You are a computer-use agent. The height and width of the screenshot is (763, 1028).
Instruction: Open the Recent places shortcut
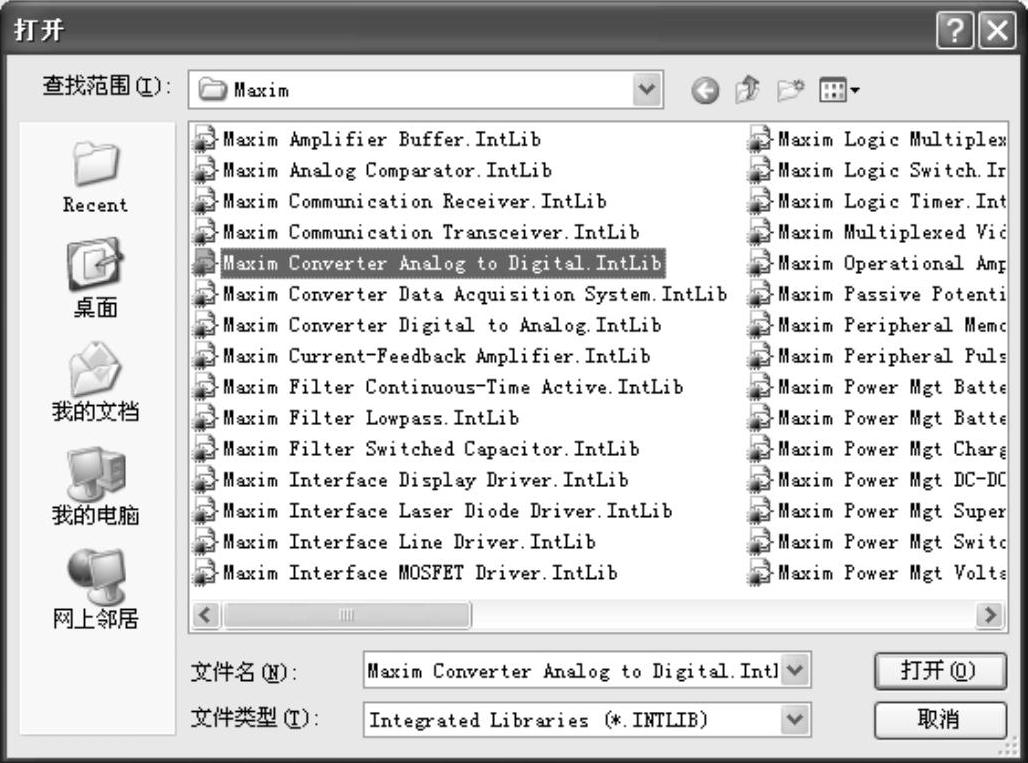pos(95,177)
